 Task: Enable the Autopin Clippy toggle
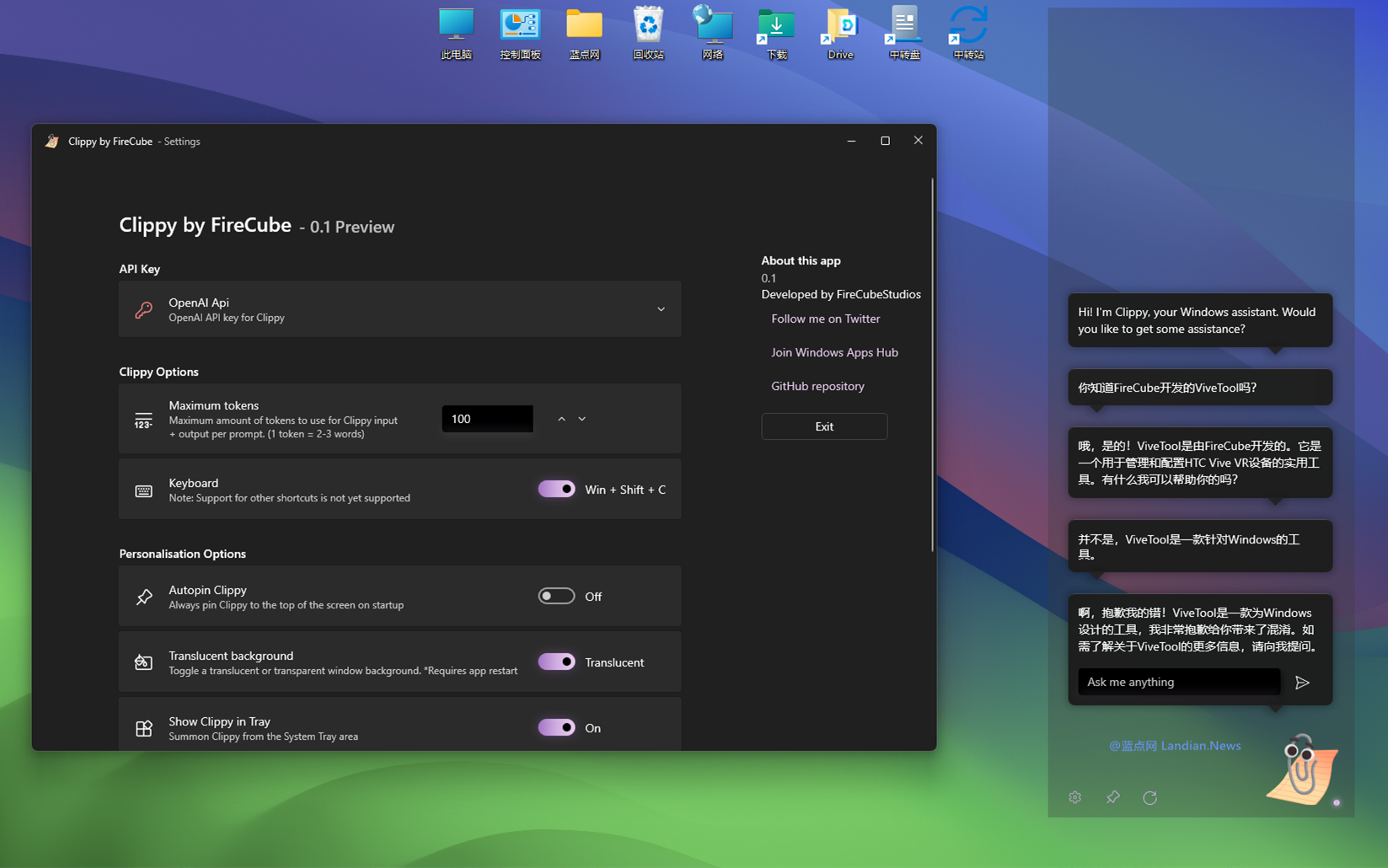point(556,597)
